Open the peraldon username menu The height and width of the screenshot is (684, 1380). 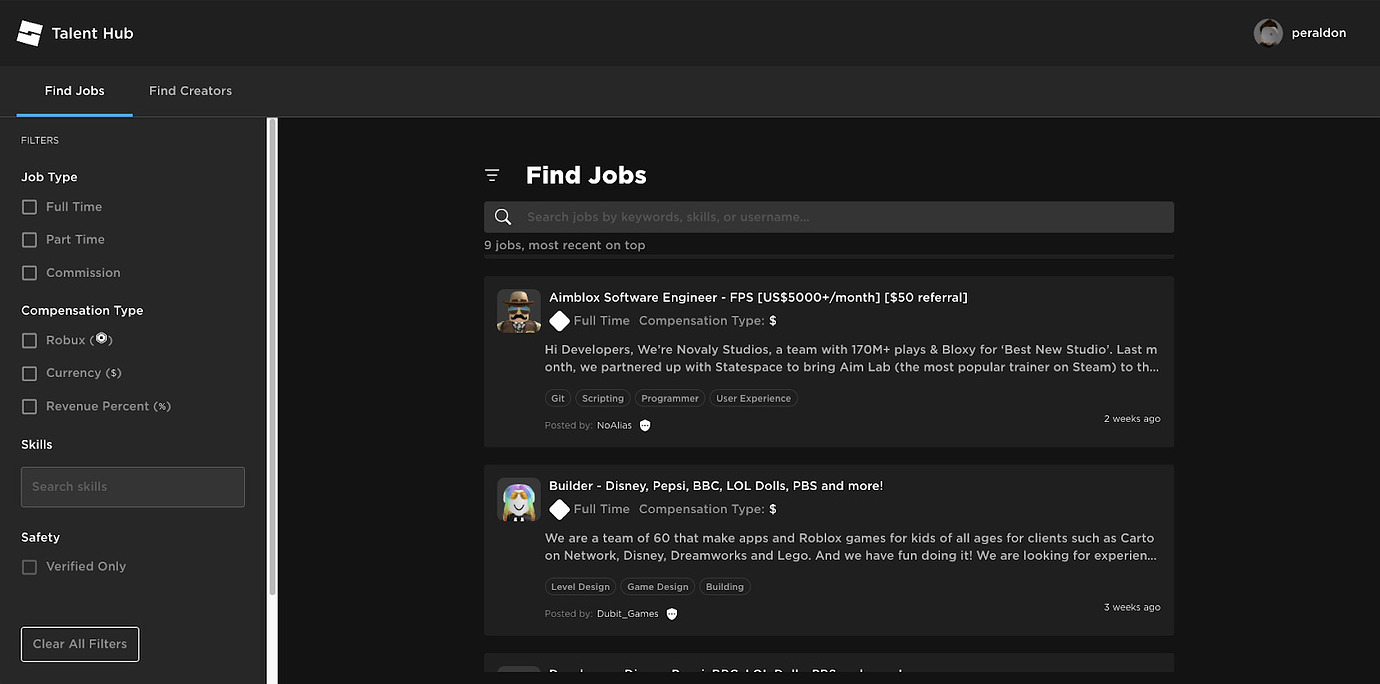[1318, 33]
